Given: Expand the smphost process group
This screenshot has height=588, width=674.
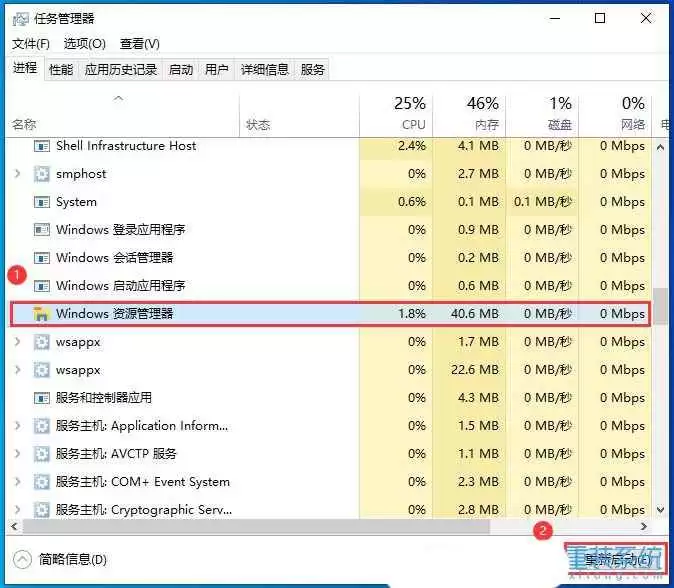Looking at the screenshot, I should [x=17, y=174].
